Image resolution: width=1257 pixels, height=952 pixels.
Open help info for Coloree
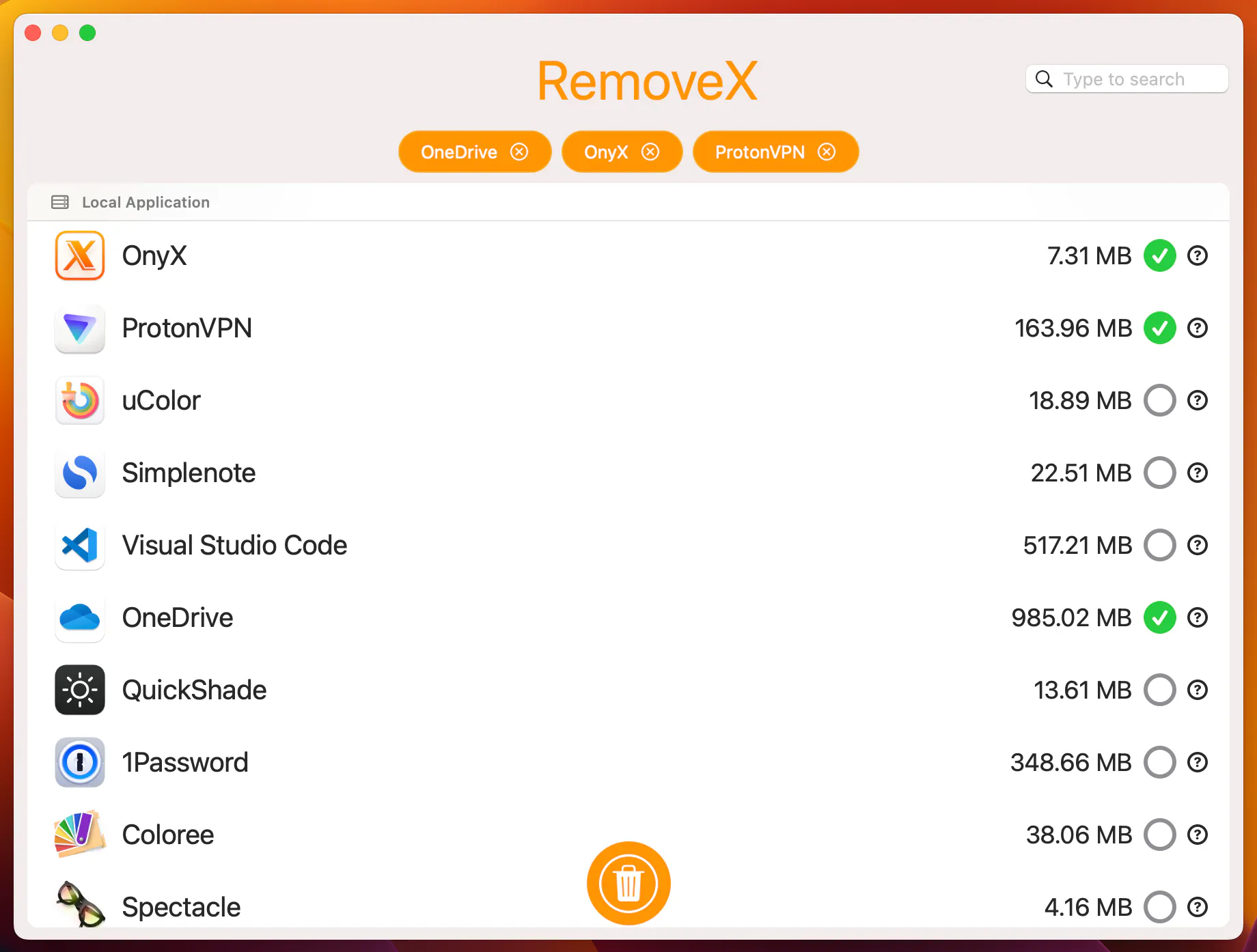click(1198, 835)
